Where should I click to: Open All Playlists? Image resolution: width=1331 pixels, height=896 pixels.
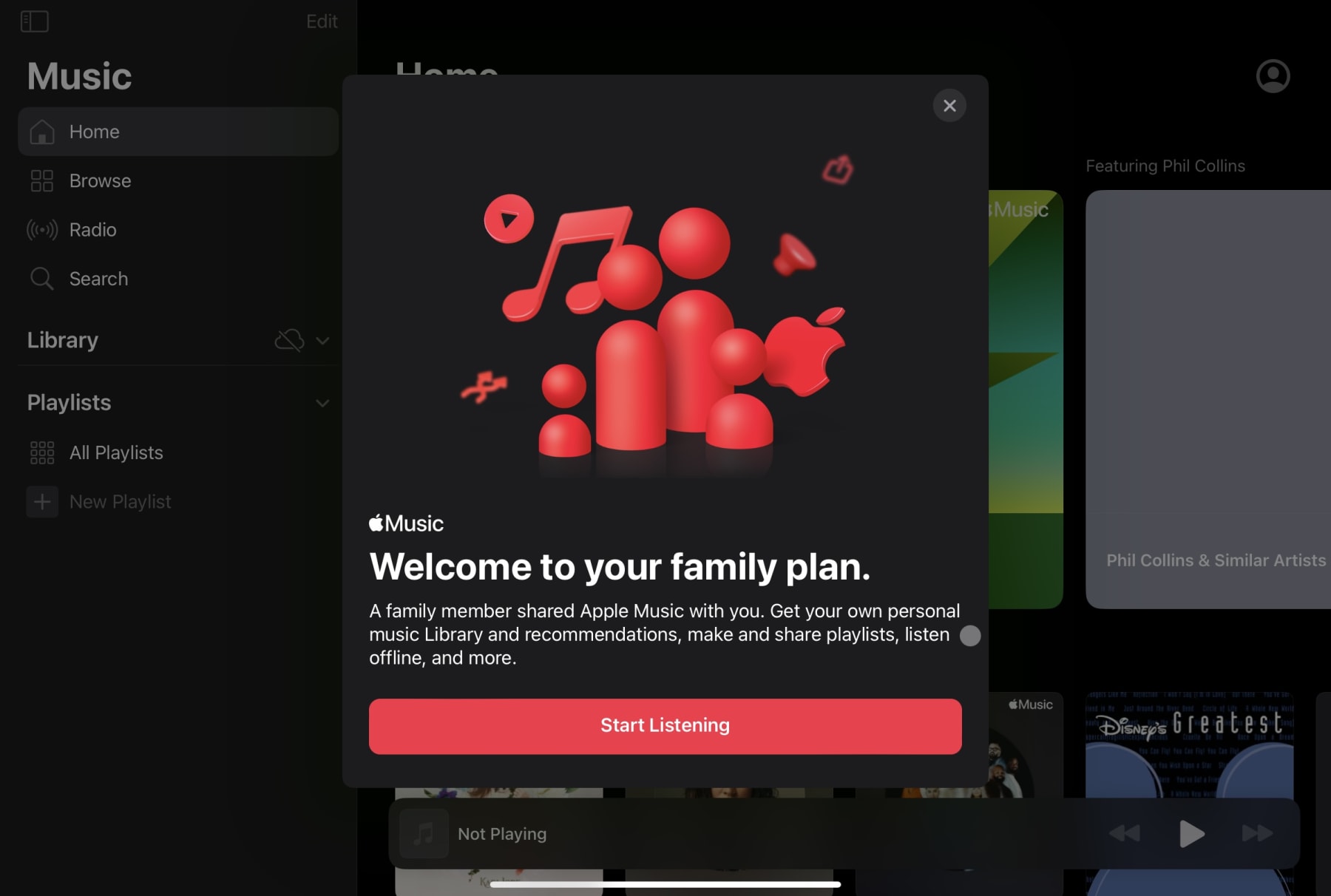click(x=178, y=452)
